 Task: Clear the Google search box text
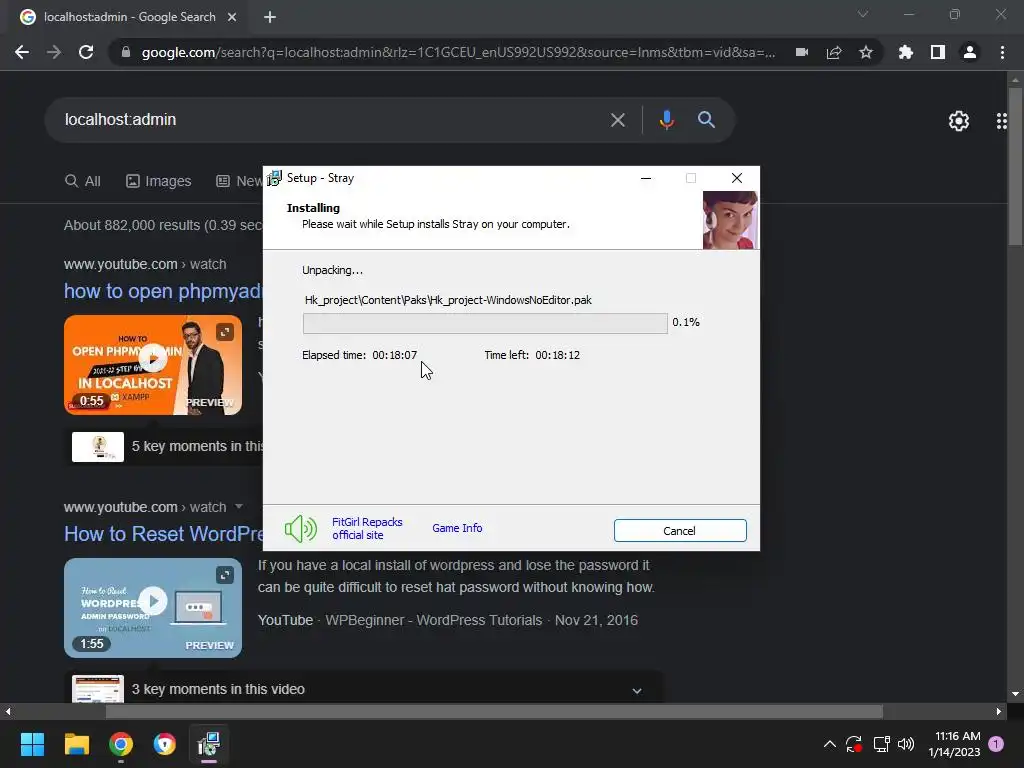point(618,120)
